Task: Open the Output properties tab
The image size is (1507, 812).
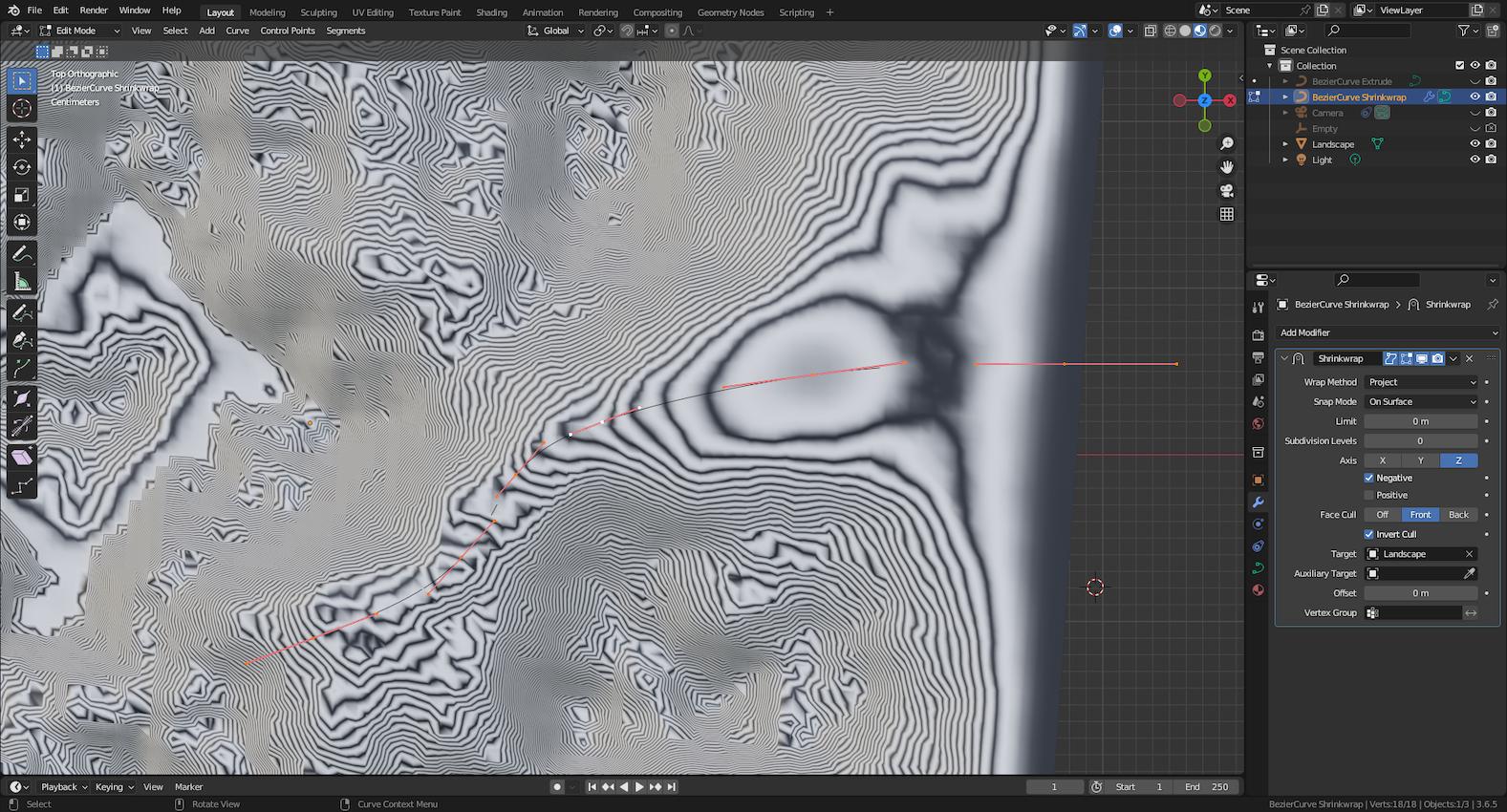Action: (1258, 357)
